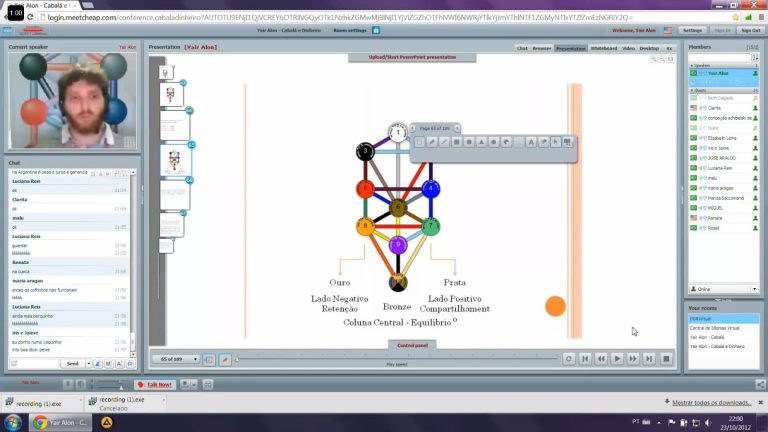Stop the presentation playback
This screenshot has height=432, width=768.
(x=666, y=359)
